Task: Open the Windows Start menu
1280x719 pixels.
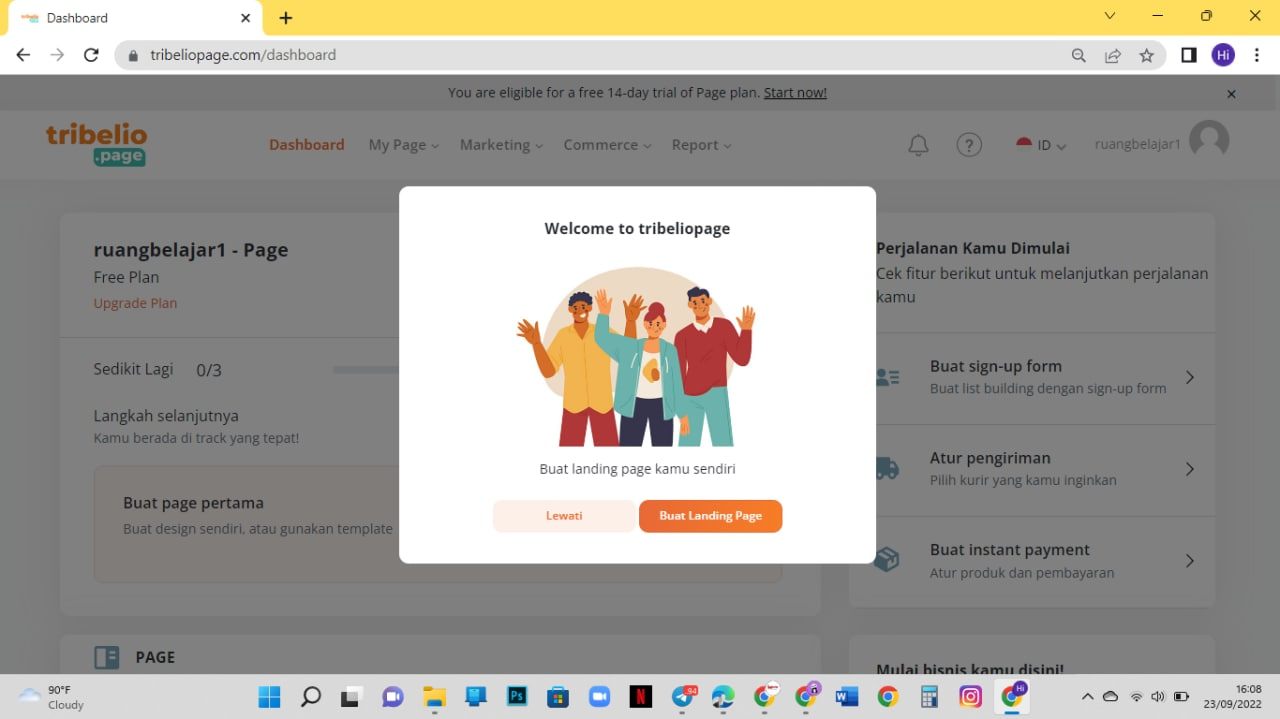Action: point(269,697)
